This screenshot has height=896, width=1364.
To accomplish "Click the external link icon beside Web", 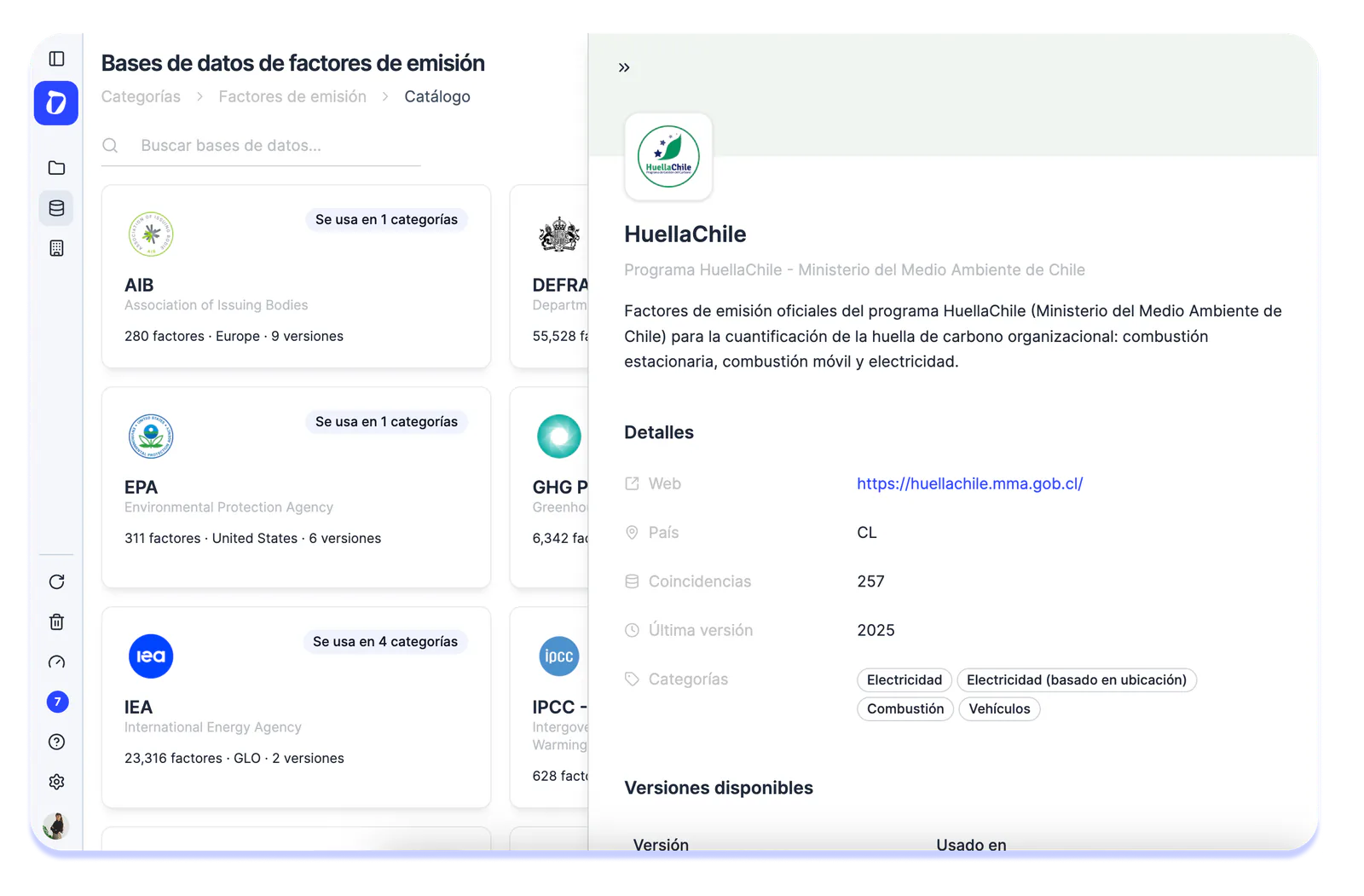I will pos(632,483).
